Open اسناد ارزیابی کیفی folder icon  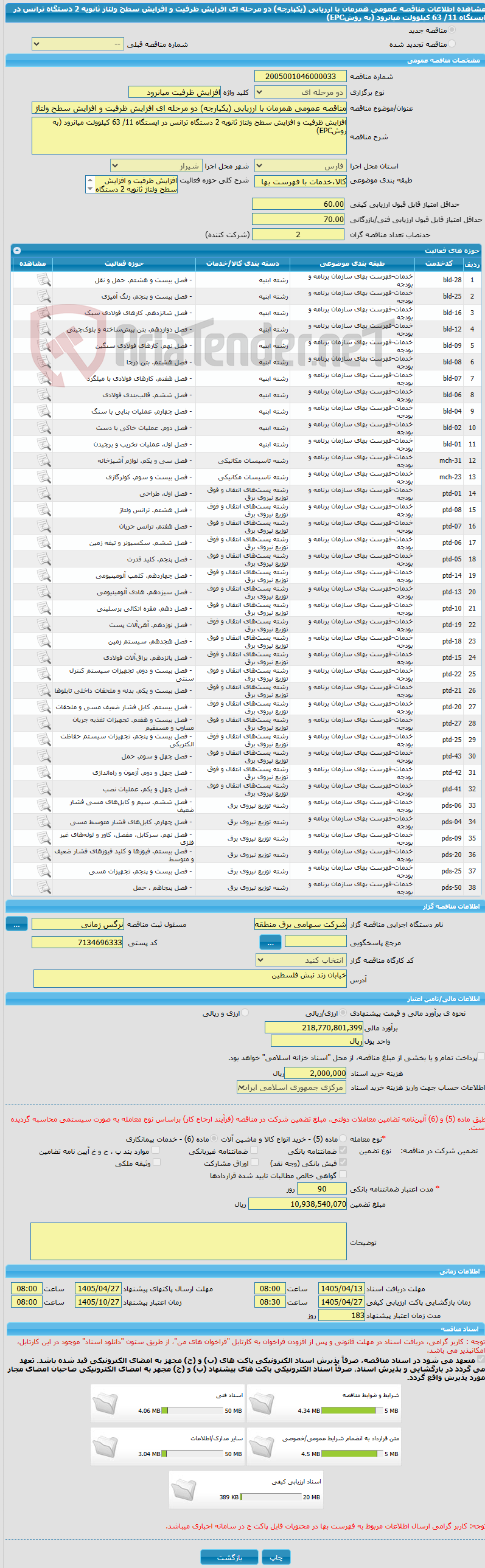183,1490
